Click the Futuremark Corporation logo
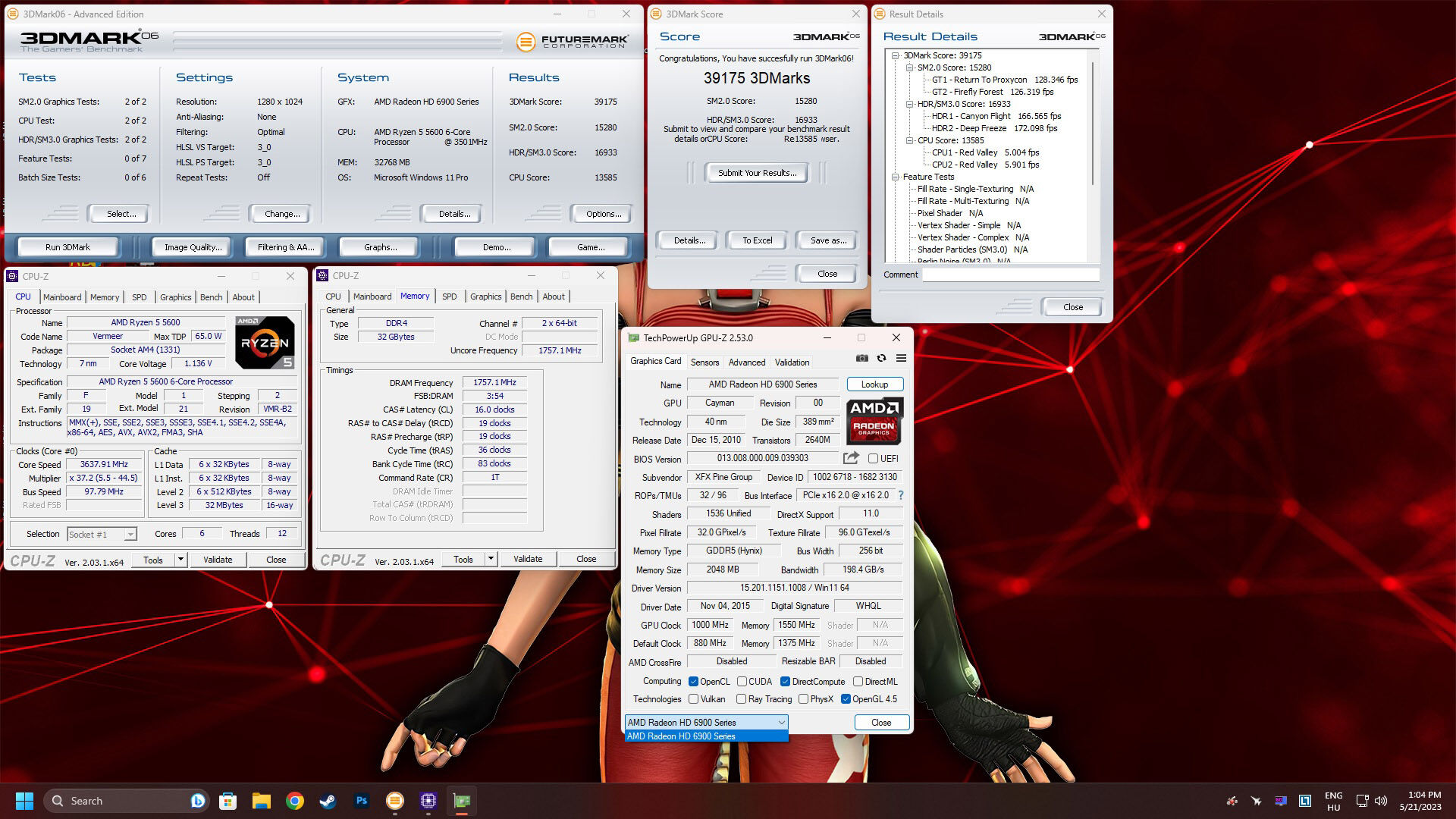The width and height of the screenshot is (1456, 819). pyautogui.click(x=572, y=42)
